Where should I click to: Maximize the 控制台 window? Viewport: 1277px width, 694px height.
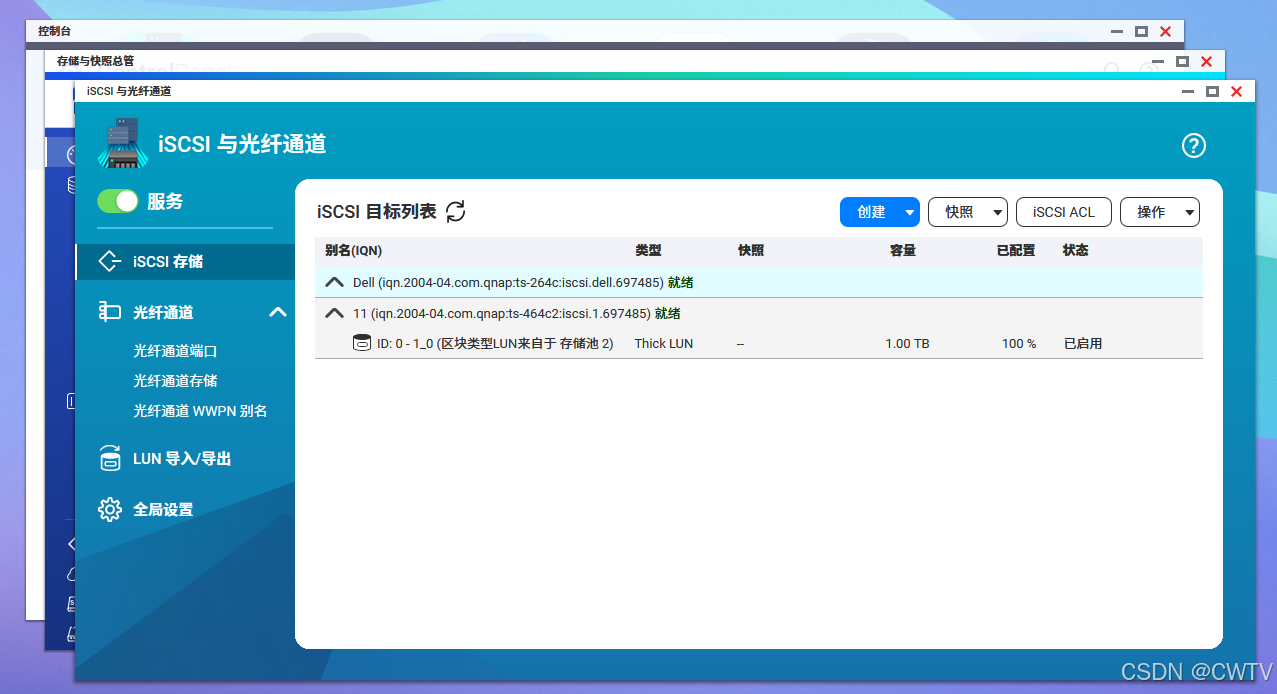click(1141, 31)
